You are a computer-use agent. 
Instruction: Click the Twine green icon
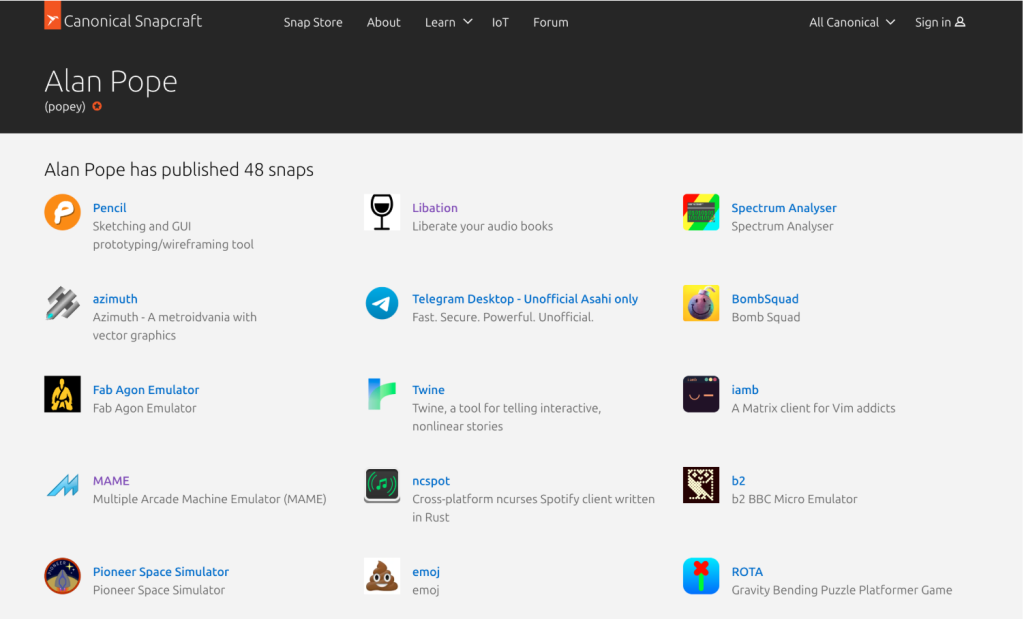coord(382,394)
